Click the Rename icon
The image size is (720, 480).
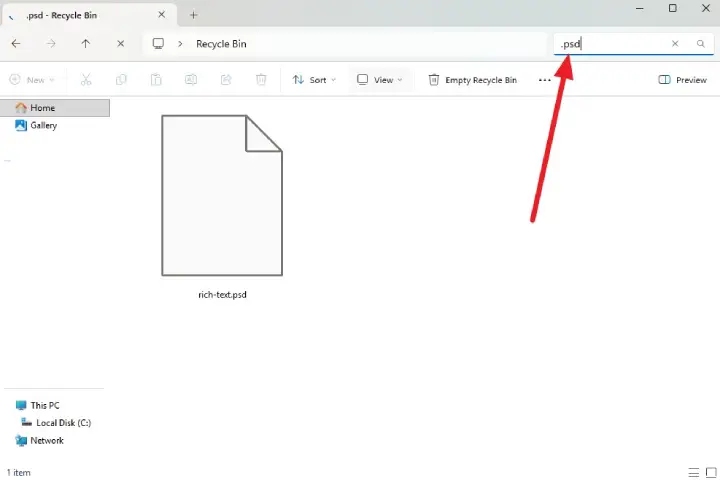pos(191,80)
